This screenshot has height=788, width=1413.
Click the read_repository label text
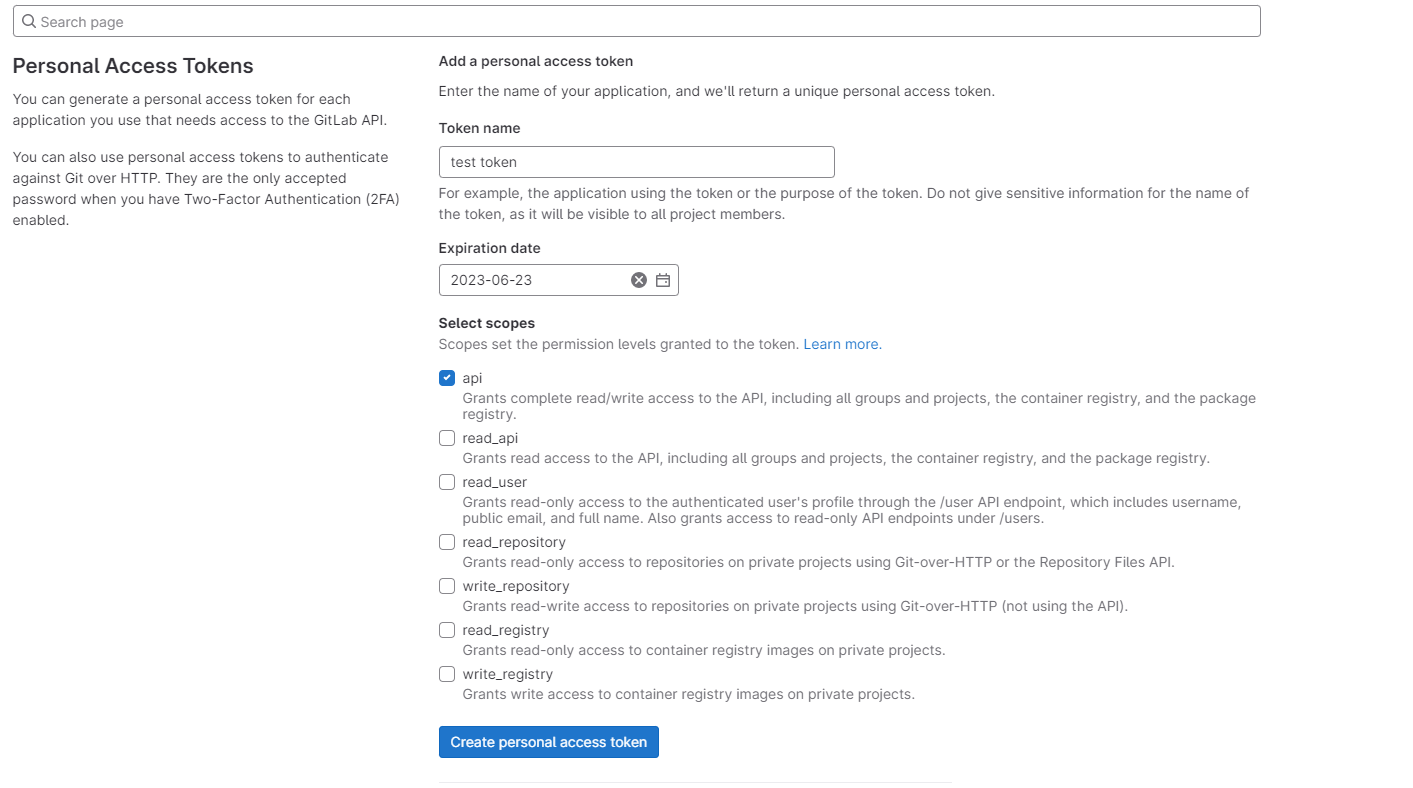pyautogui.click(x=514, y=542)
